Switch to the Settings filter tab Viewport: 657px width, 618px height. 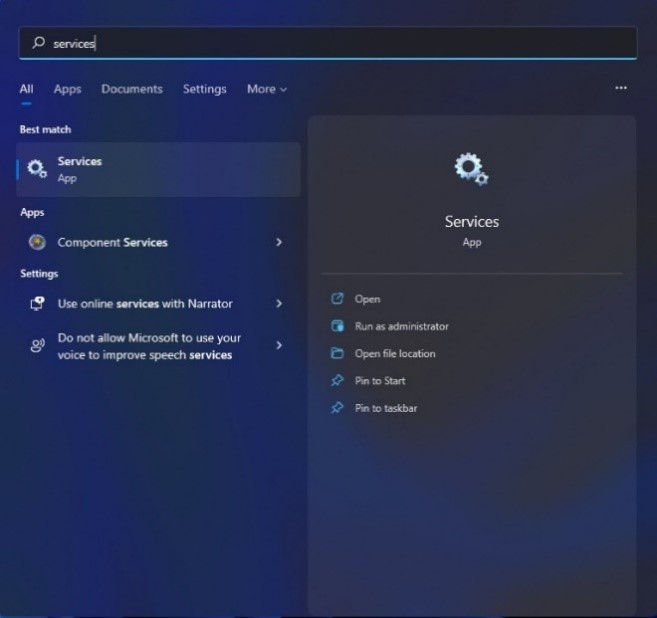tap(204, 89)
